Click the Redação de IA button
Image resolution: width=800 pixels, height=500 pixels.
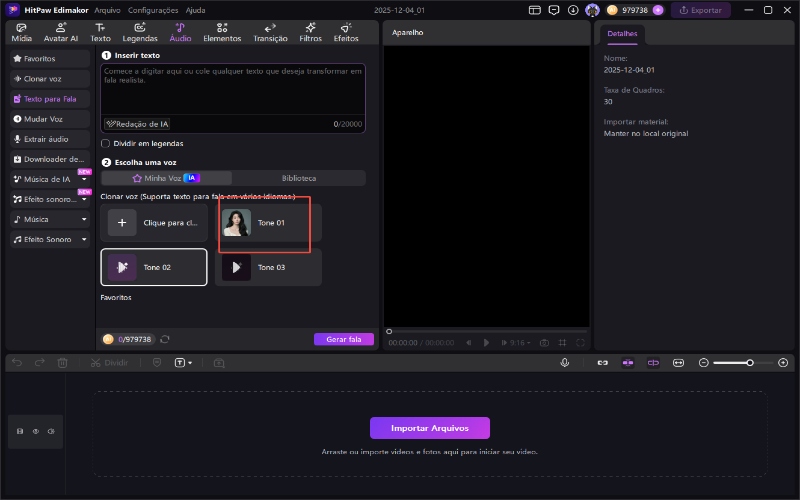(137, 124)
